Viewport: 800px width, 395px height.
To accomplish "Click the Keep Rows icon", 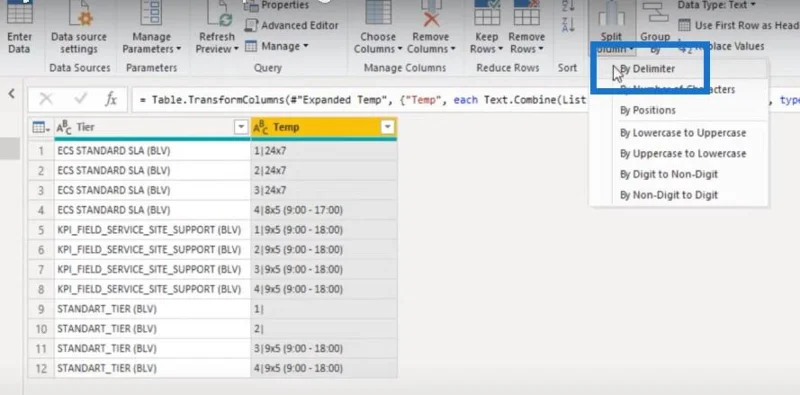I will click(487, 13).
